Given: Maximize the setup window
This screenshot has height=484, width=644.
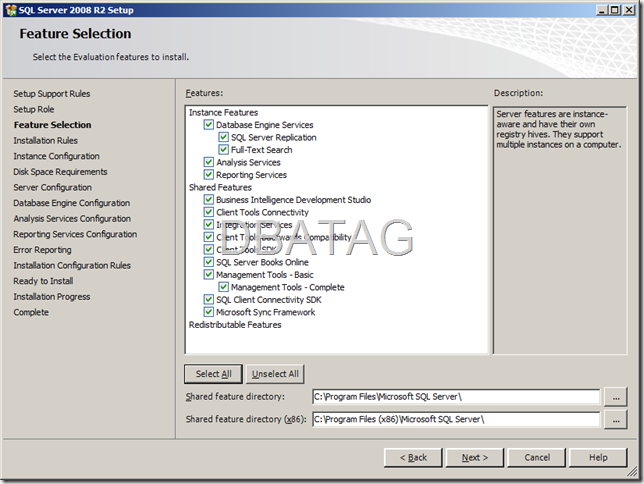Looking at the screenshot, I should [x=615, y=10].
